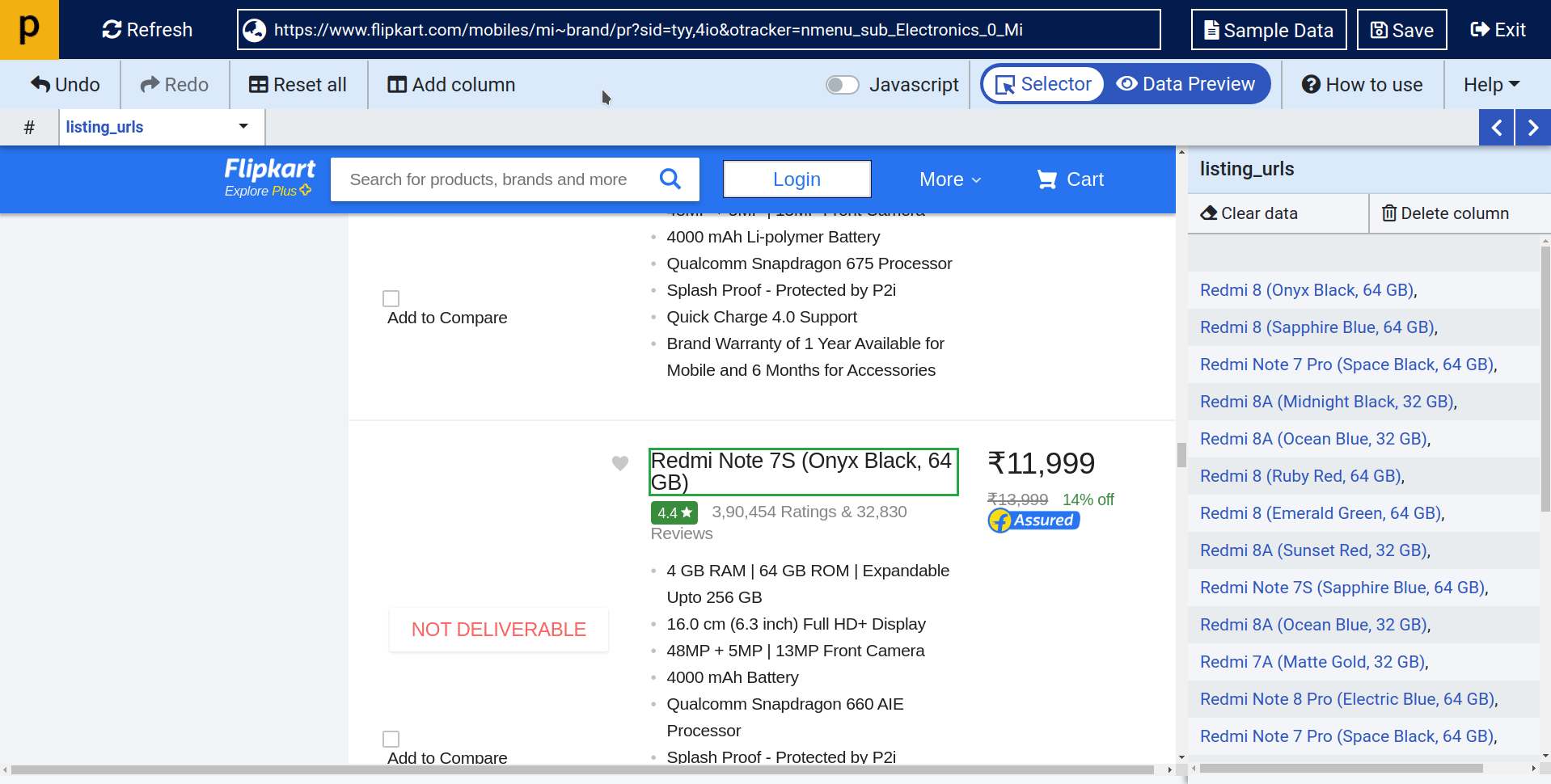Reset all columns
This screenshot has width=1551, height=784.
pyautogui.click(x=298, y=84)
